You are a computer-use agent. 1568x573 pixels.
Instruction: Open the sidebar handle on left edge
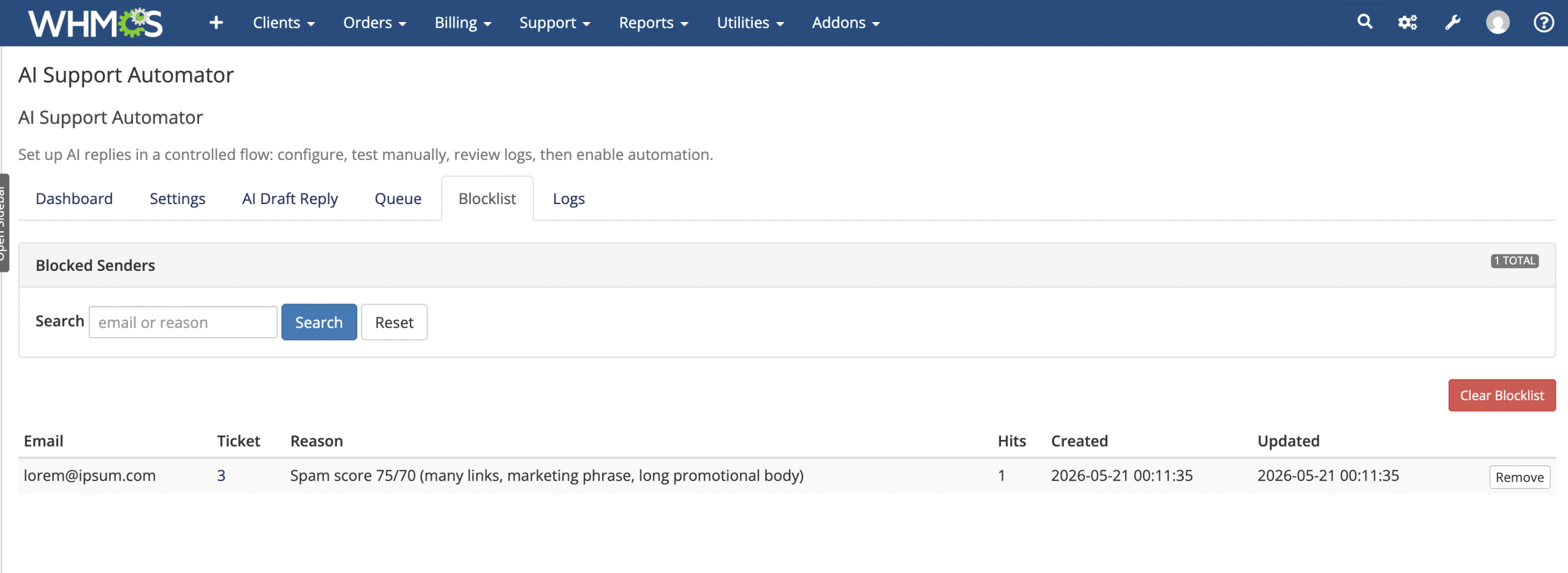tap(4, 223)
